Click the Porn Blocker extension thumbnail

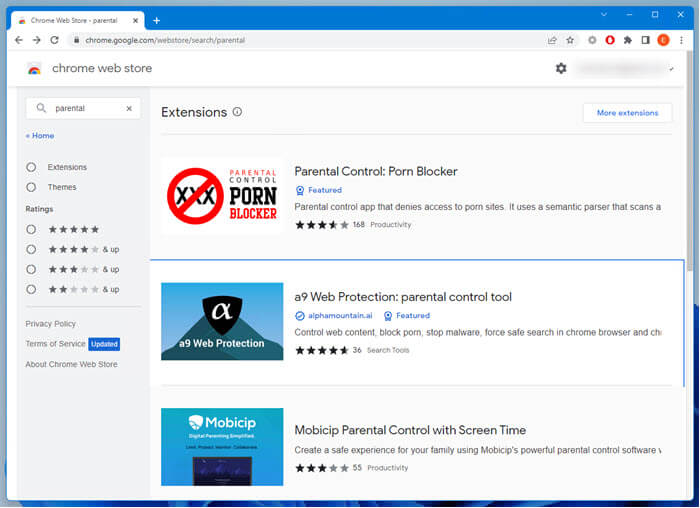[x=222, y=196]
